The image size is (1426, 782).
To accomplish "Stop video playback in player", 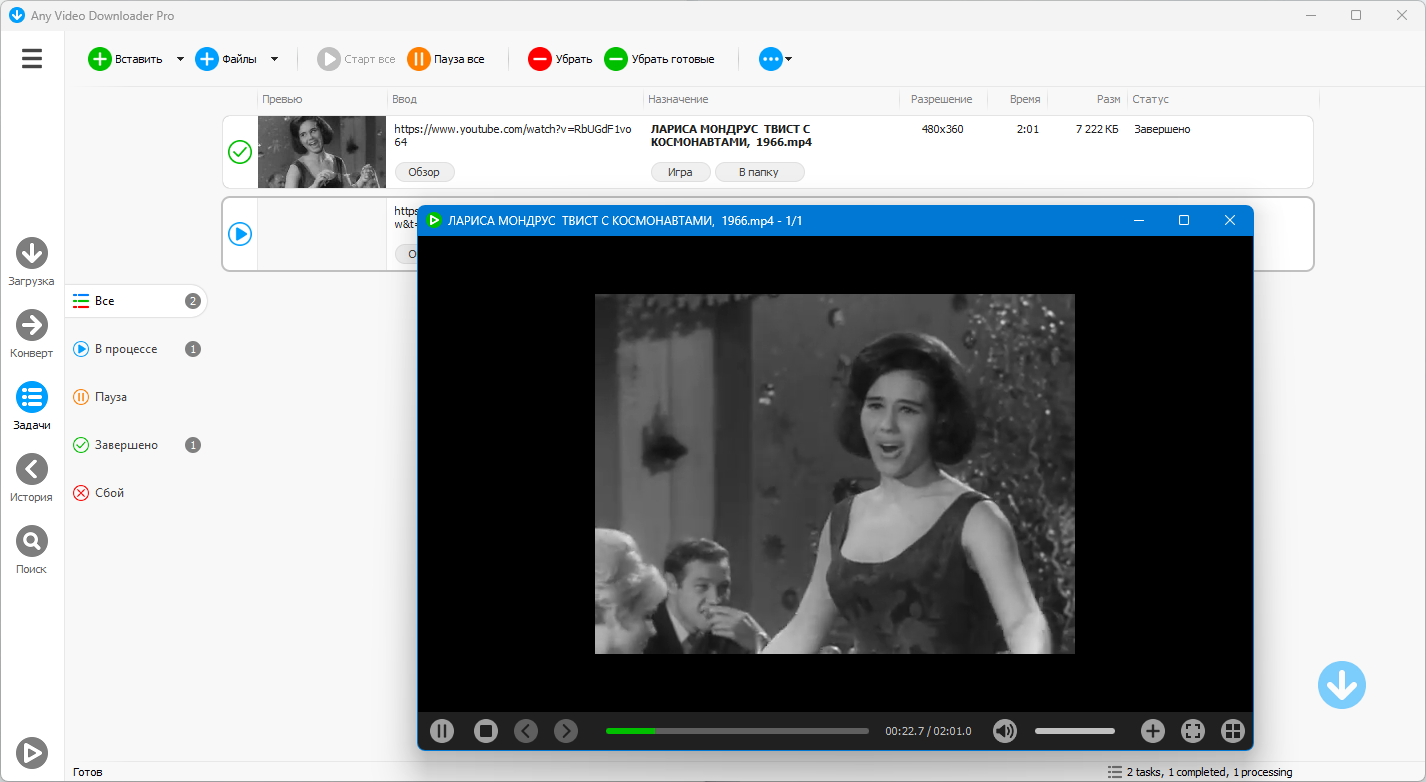I will point(486,731).
